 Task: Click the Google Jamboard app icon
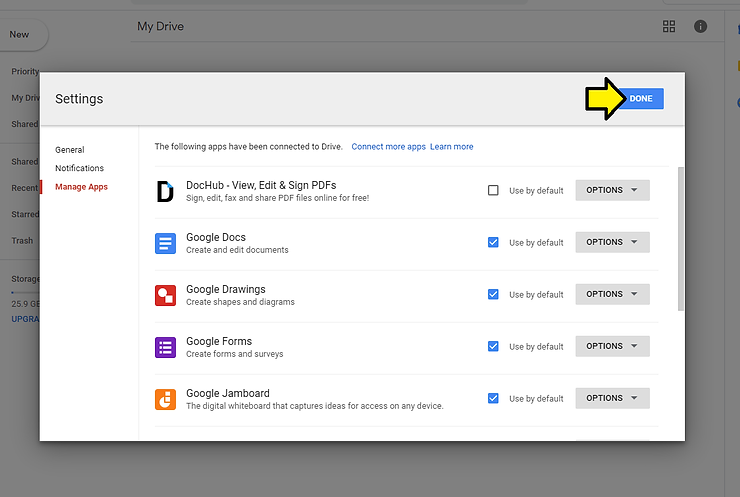click(x=165, y=399)
